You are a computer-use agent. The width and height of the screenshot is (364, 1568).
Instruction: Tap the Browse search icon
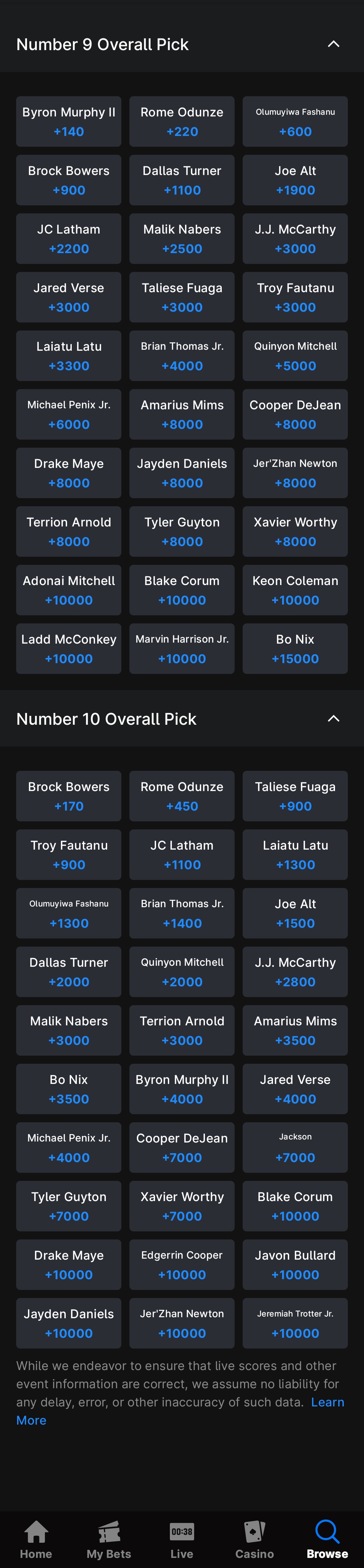[x=327, y=1532]
